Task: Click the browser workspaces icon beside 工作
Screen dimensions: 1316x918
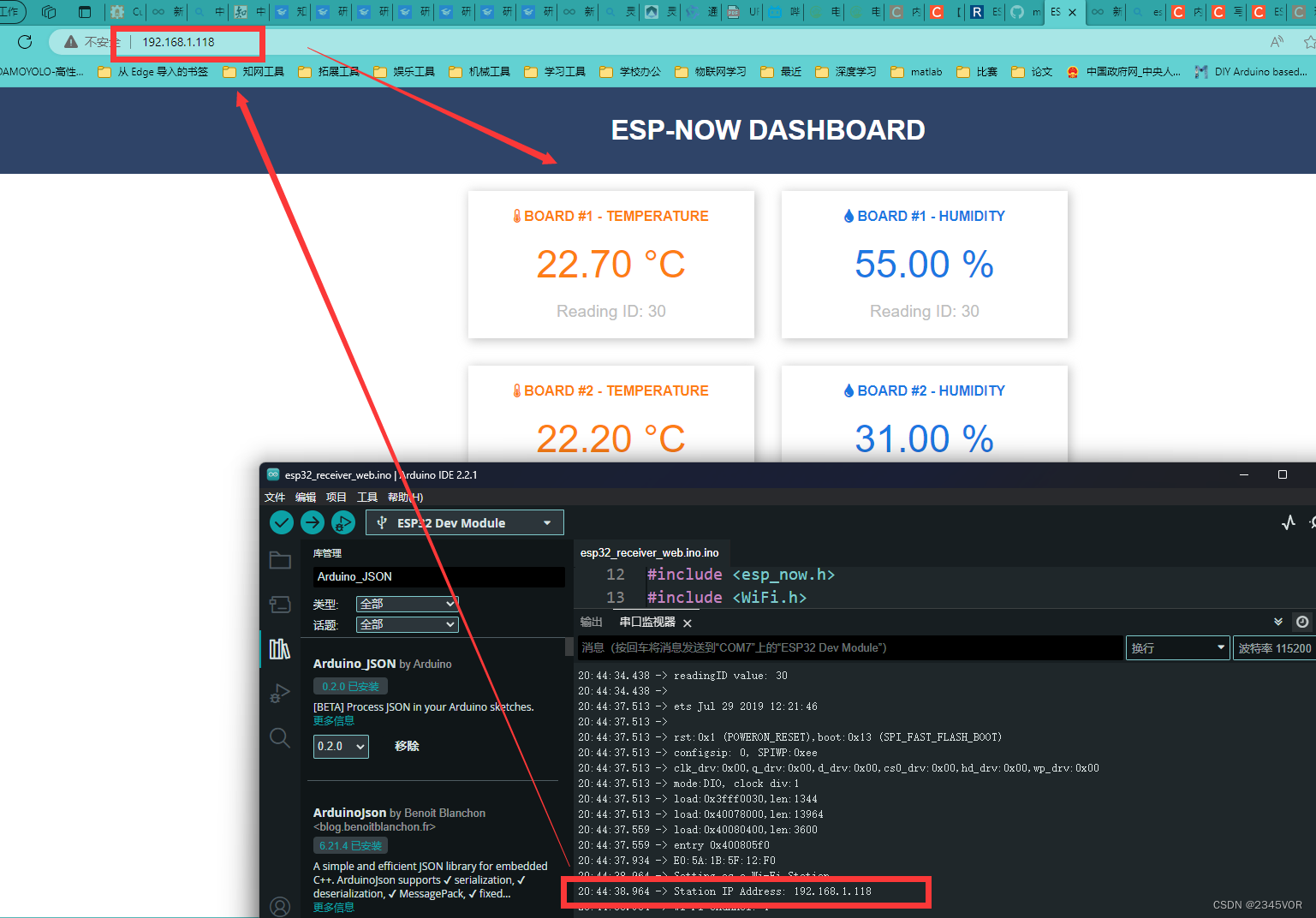Action: [x=49, y=12]
